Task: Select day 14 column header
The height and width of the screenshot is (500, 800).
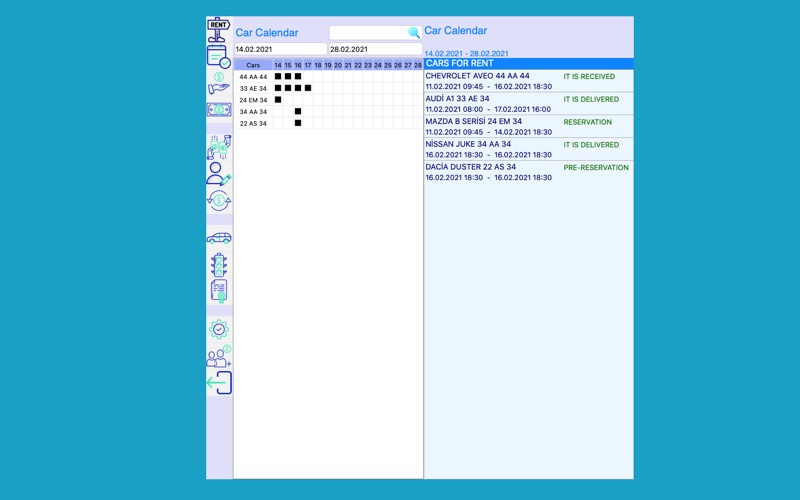Action: click(278, 65)
